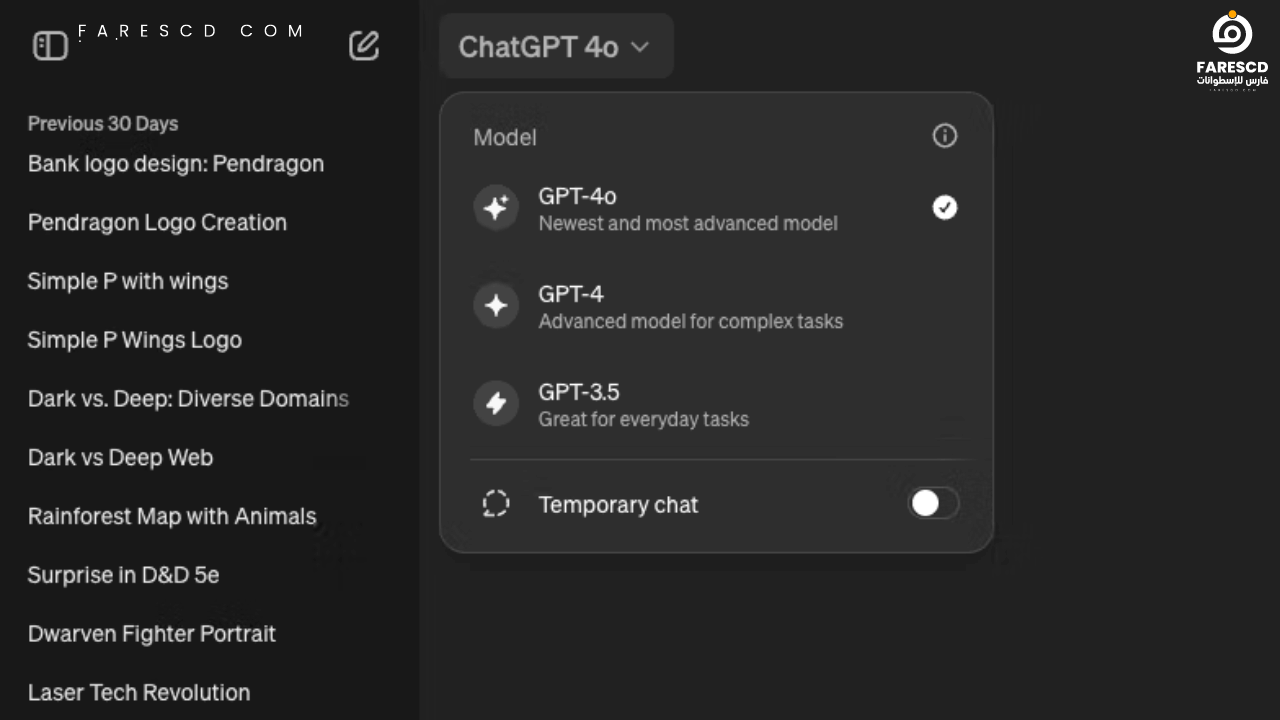
Task: Start a new chat with the pencil icon
Action: pyautogui.click(x=364, y=46)
